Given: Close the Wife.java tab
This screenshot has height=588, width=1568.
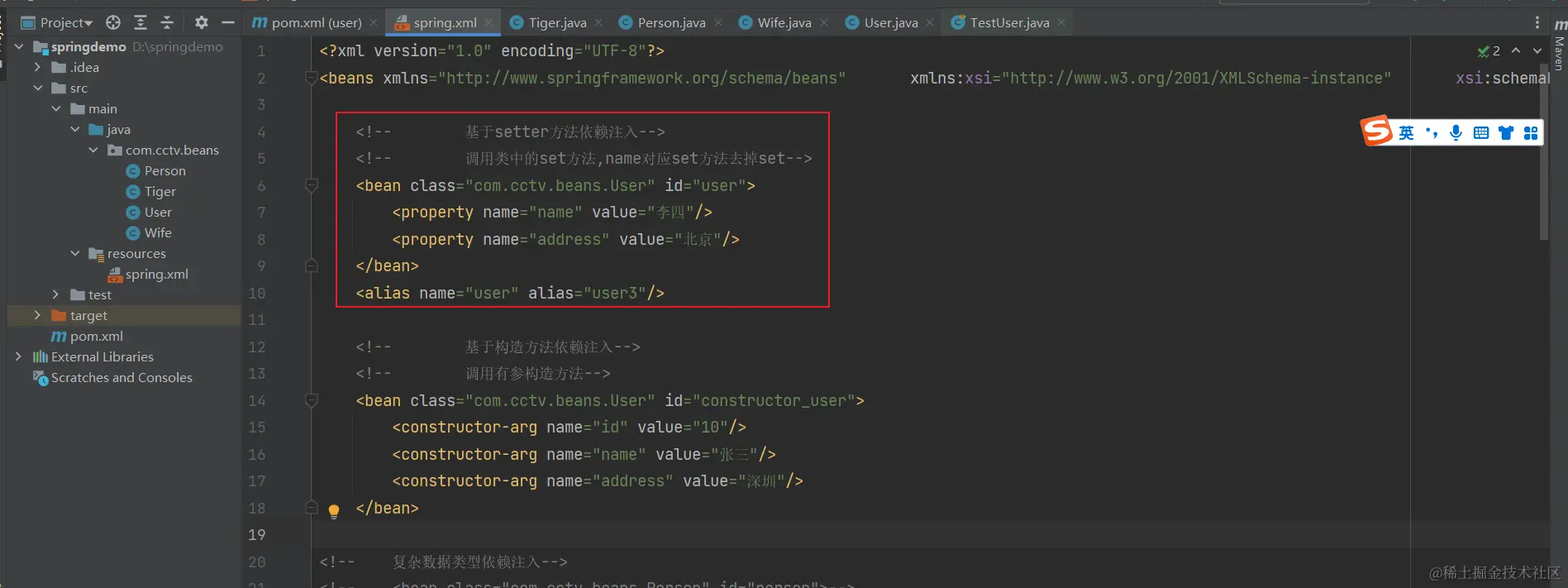Looking at the screenshot, I should [x=824, y=22].
